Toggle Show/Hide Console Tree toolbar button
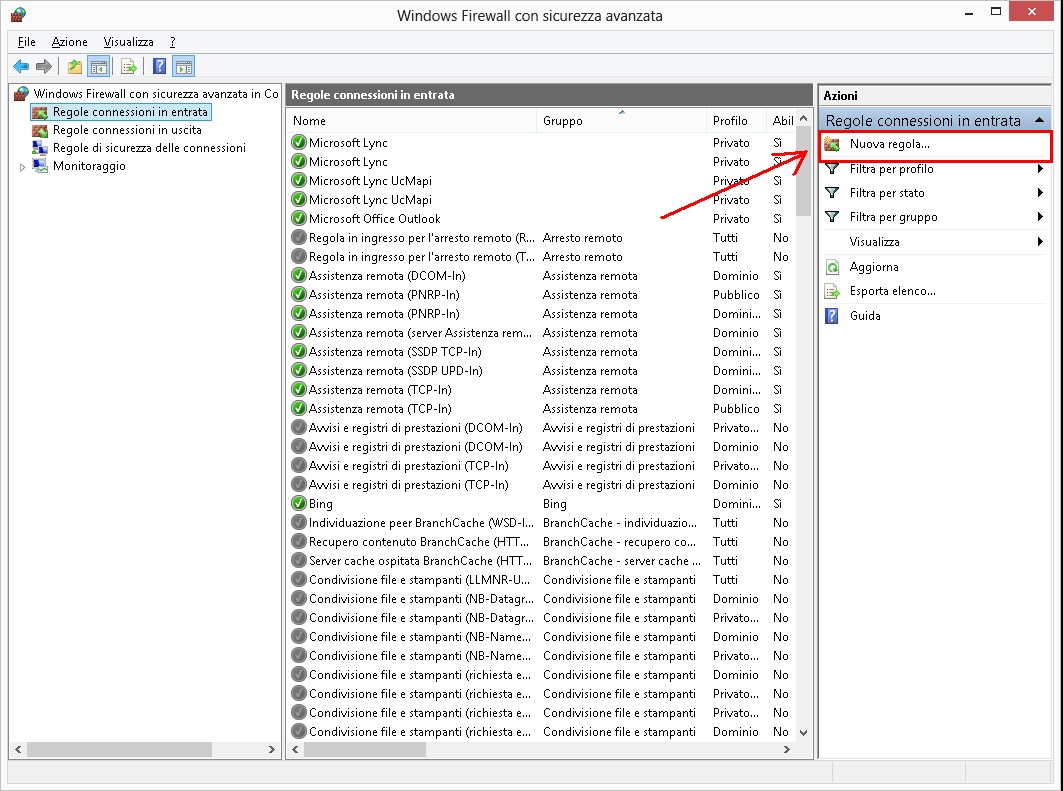 [99, 67]
